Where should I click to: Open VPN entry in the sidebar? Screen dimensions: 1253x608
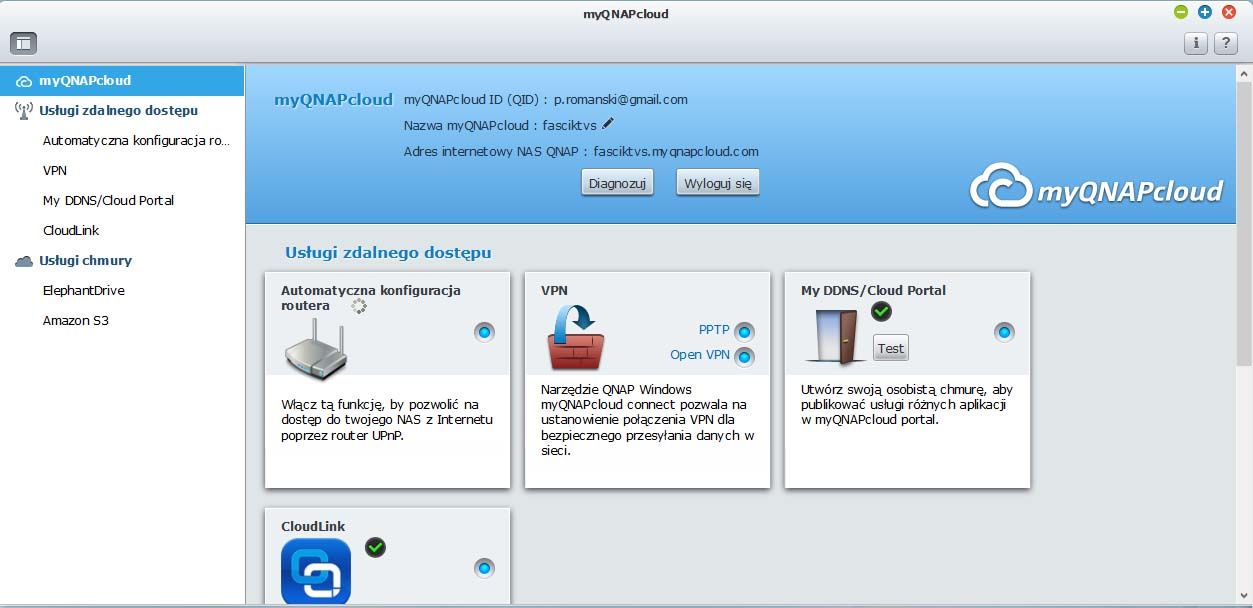click(55, 171)
